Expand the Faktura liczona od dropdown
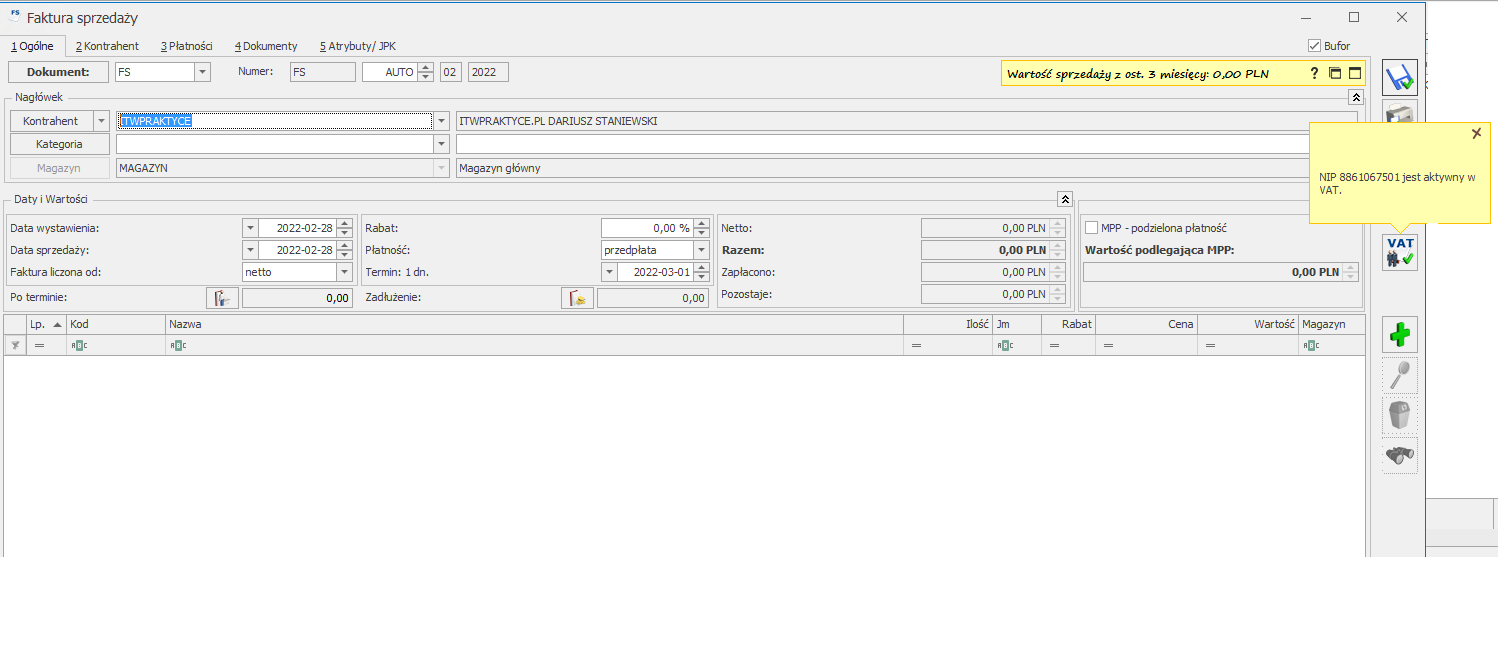This screenshot has height=648, width=1498. point(344,271)
